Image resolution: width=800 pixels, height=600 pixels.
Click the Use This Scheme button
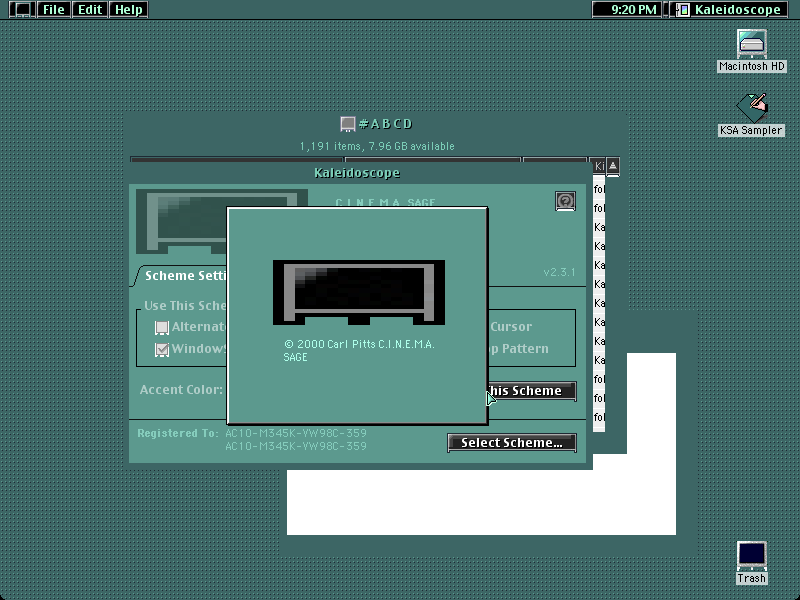click(x=532, y=391)
